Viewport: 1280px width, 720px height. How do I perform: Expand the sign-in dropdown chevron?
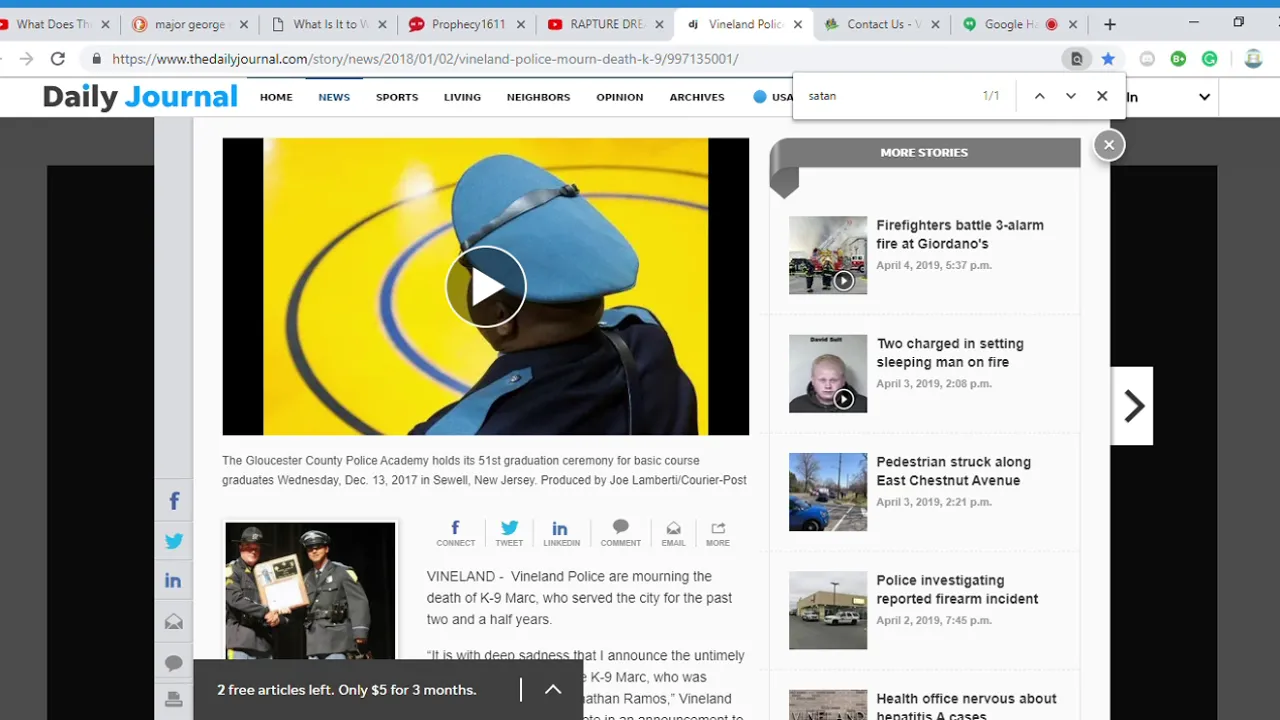click(x=1204, y=97)
